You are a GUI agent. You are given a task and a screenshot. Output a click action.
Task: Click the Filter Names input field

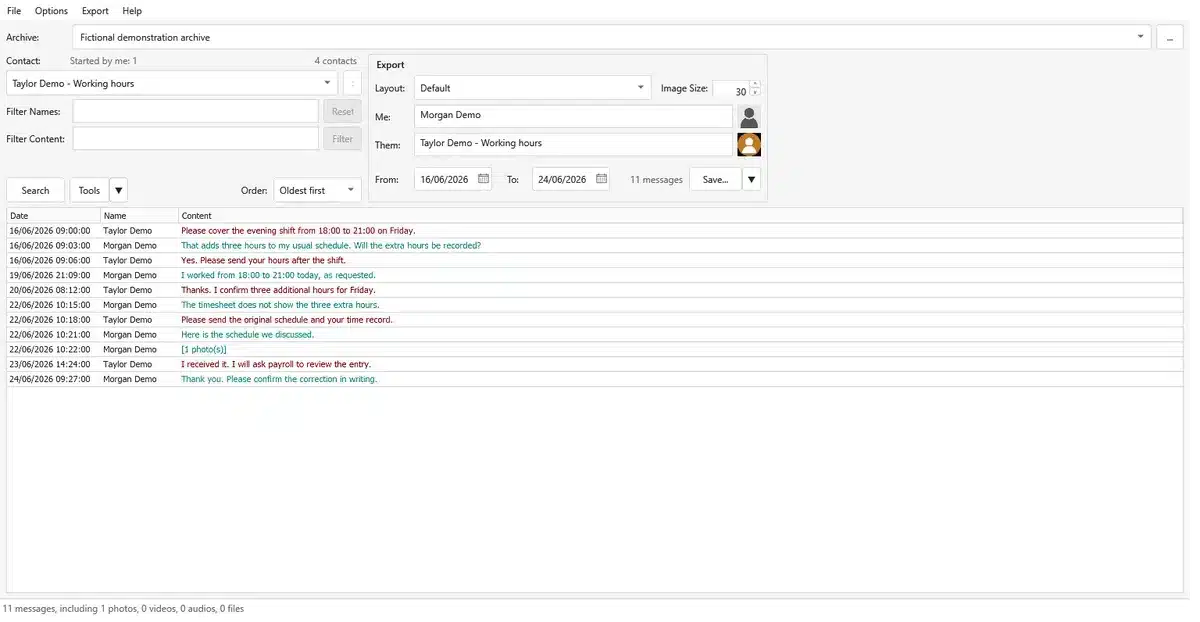pos(196,112)
